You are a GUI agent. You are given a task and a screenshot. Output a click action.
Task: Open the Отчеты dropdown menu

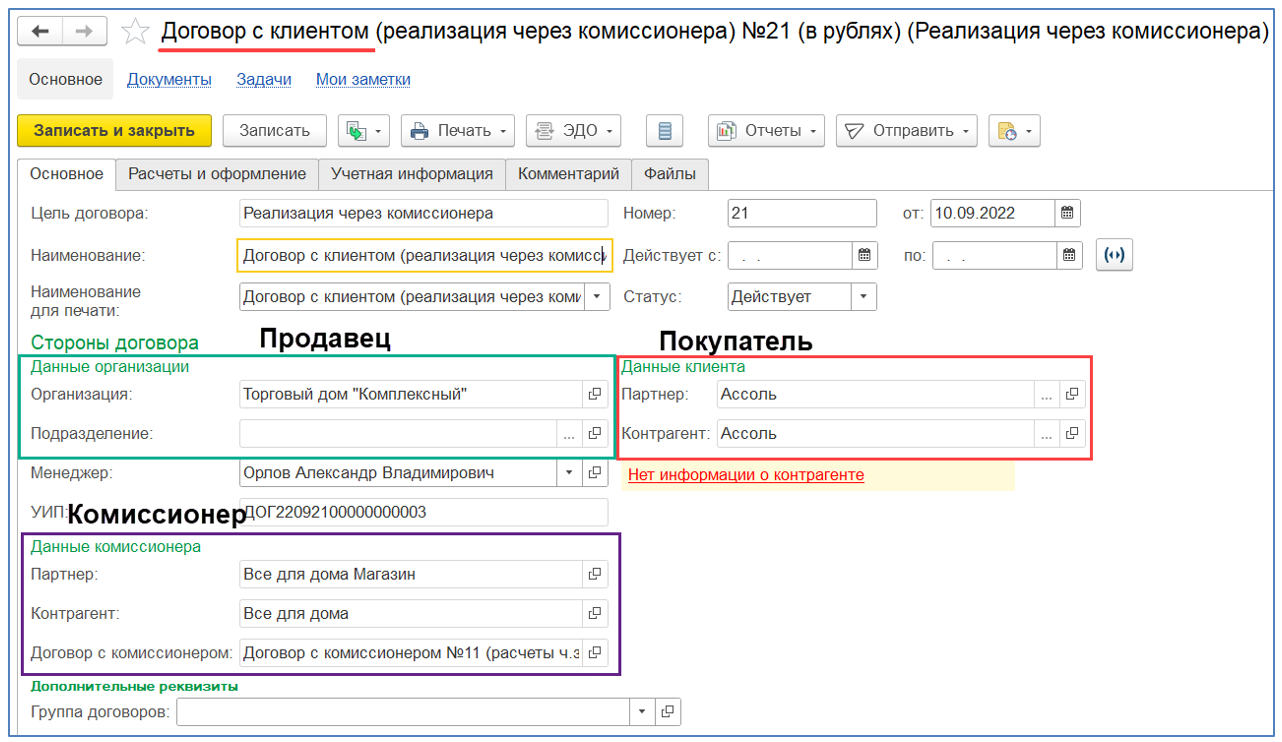pyautogui.click(x=766, y=131)
